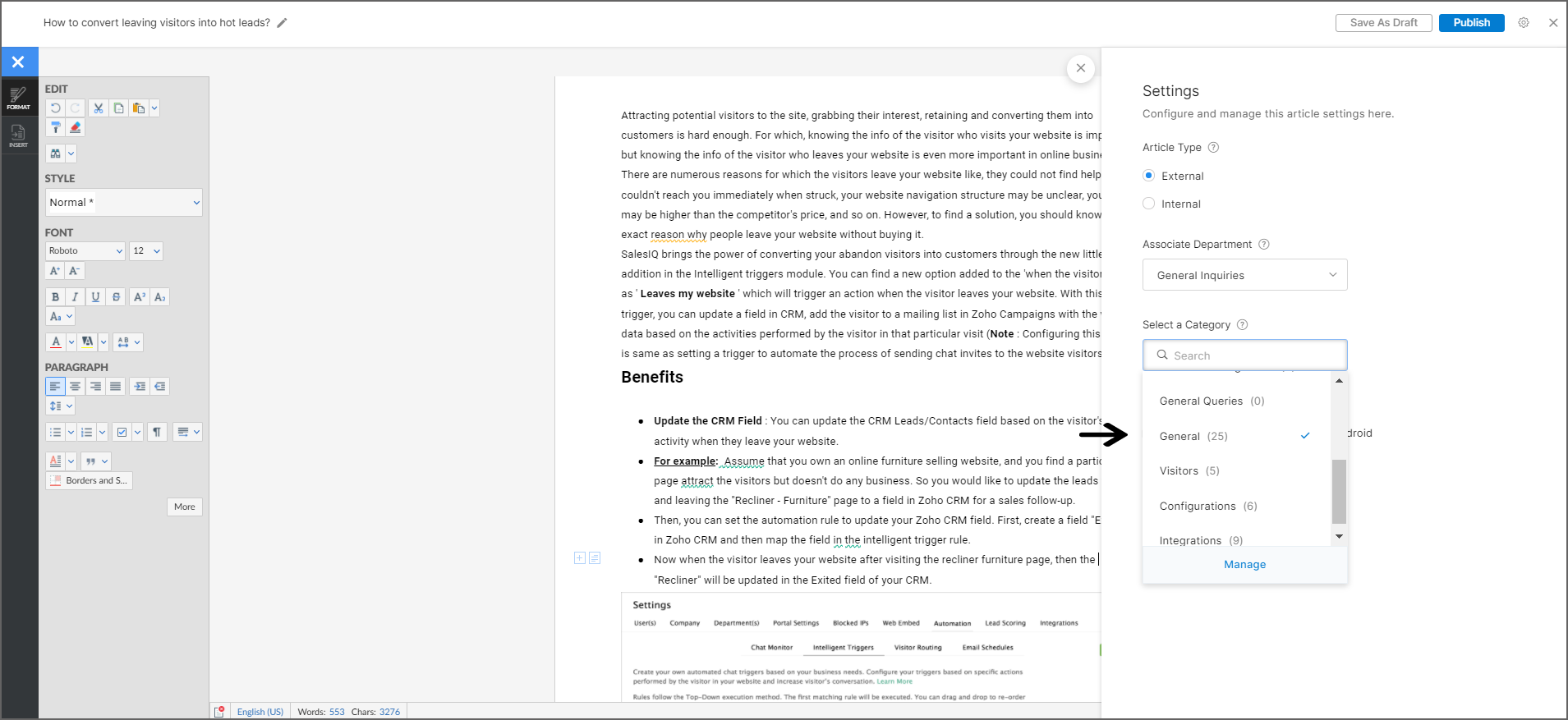
Task: Toggle Underline formatting
Action: tap(95, 297)
